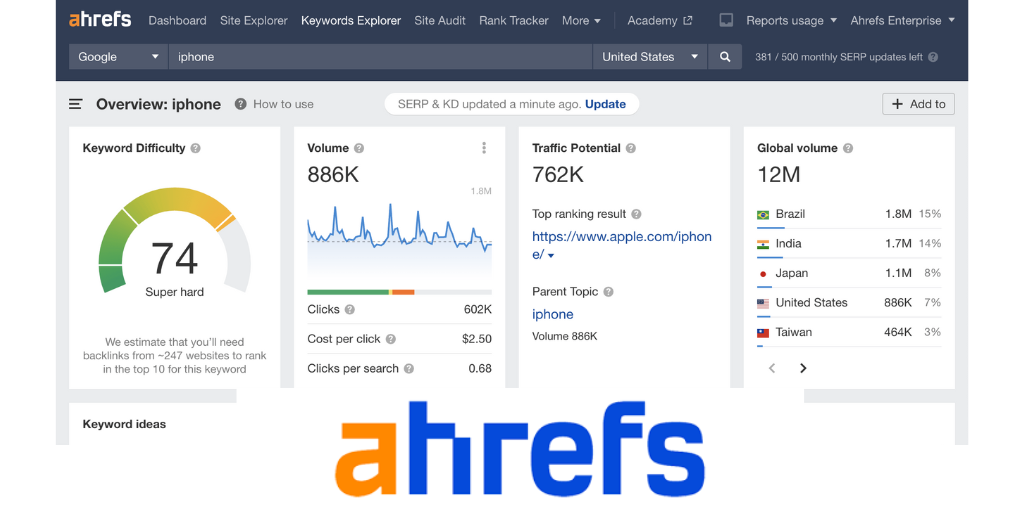Viewport: 1024px width, 512px height.
Task: Click the United States flag icon
Action: [763, 303]
